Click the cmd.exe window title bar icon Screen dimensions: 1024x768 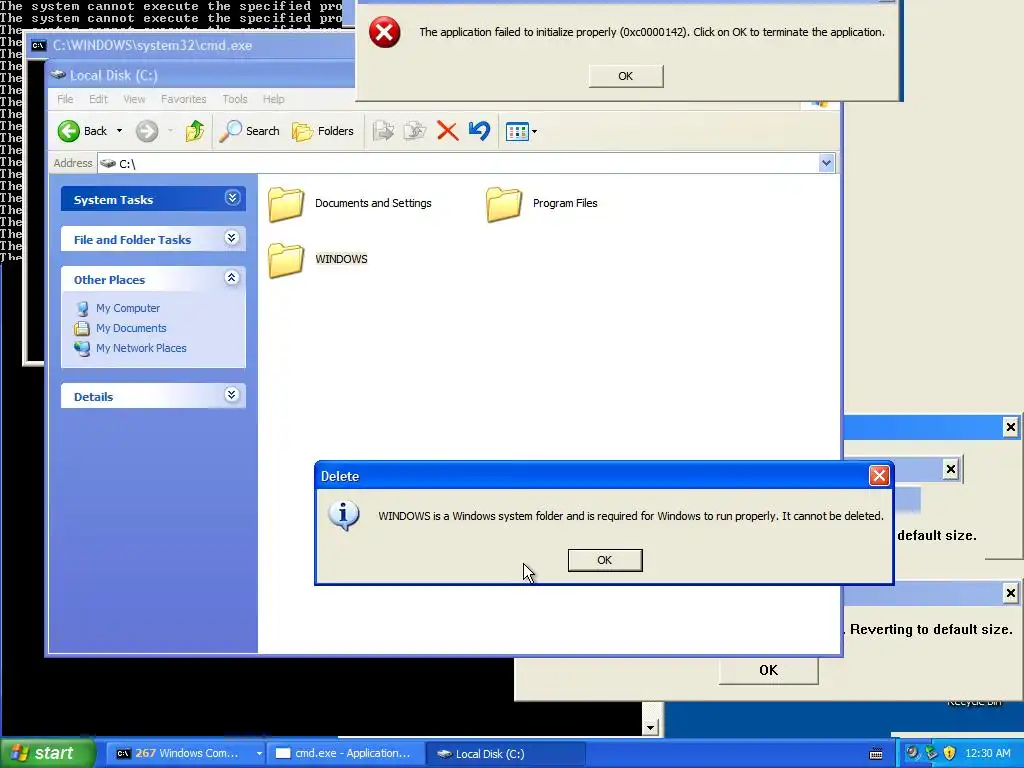[39, 45]
